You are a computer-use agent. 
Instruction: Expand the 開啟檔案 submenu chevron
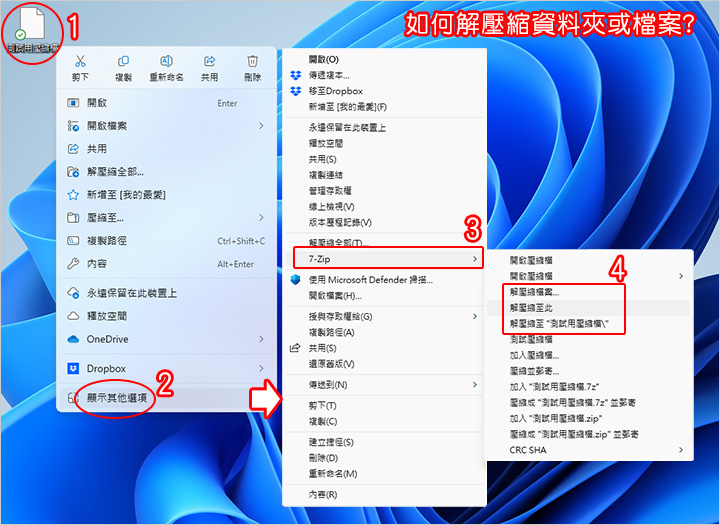pos(261,126)
